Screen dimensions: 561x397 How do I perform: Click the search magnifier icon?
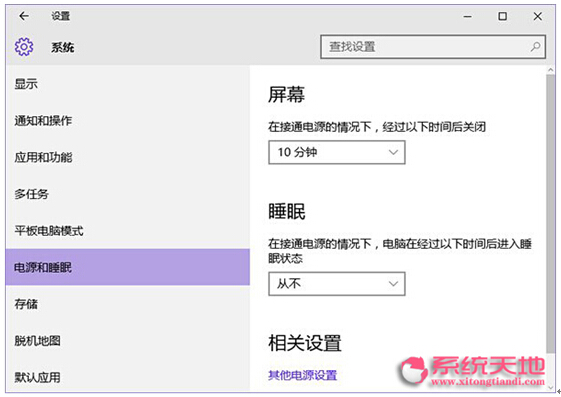(535, 46)
